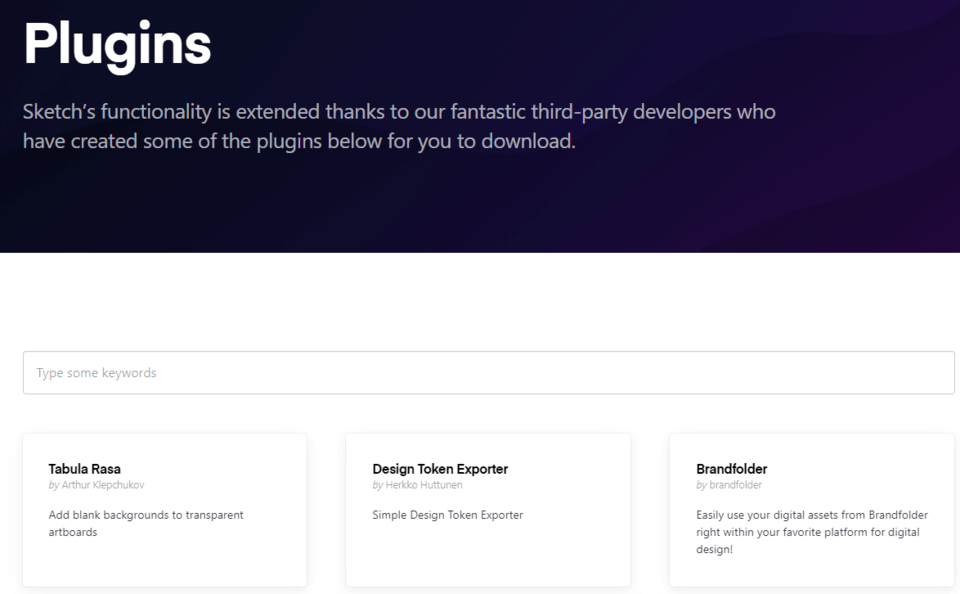Screen dimensions: 960x594
Task: Click the word 'by' before Herkko Huttunen
Action: point(378,485)
